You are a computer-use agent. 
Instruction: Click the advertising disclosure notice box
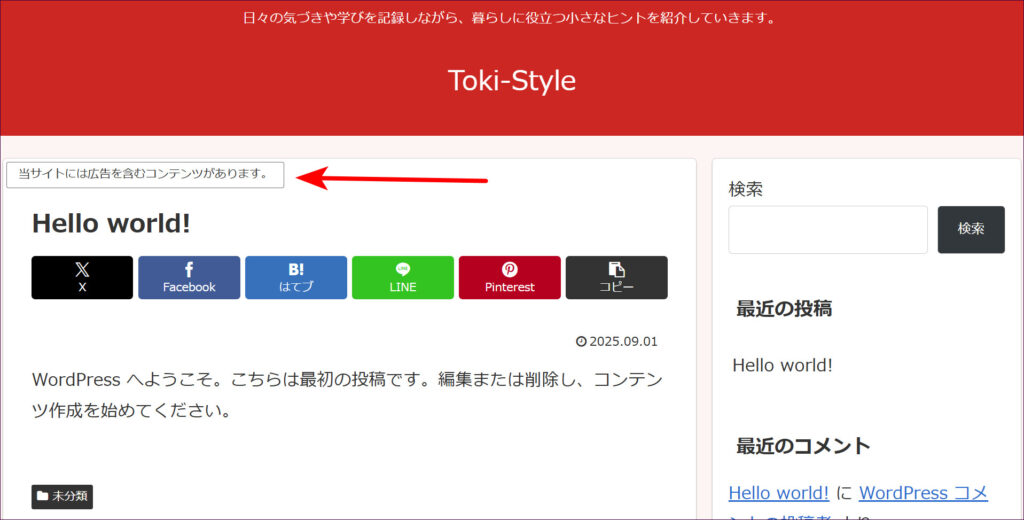[x=145, y=174]
